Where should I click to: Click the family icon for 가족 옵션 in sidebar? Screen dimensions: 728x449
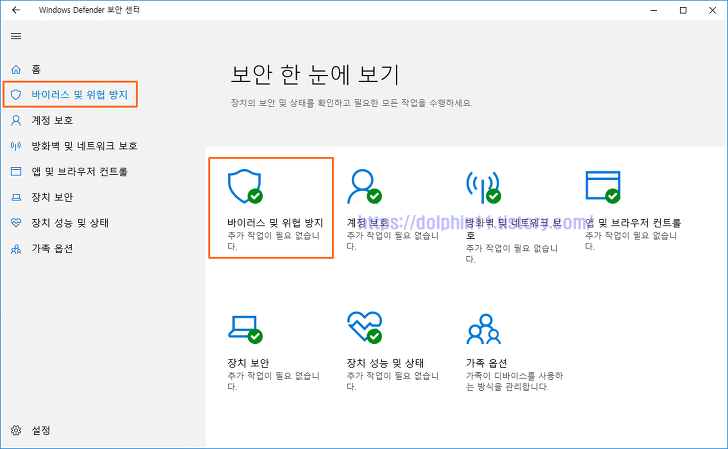[x=16, y=249]
